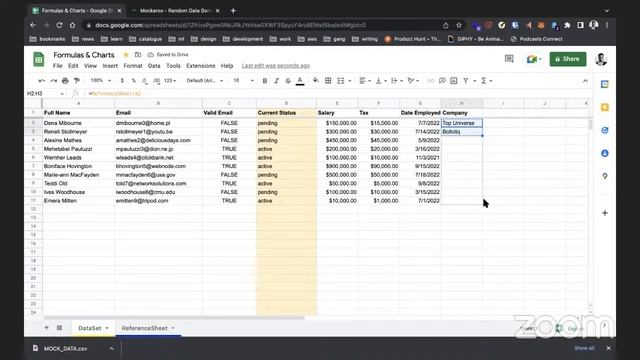Click 'Show all' downloads link
Viewport: 640px width, 360px height.
(x=584, y=348)
